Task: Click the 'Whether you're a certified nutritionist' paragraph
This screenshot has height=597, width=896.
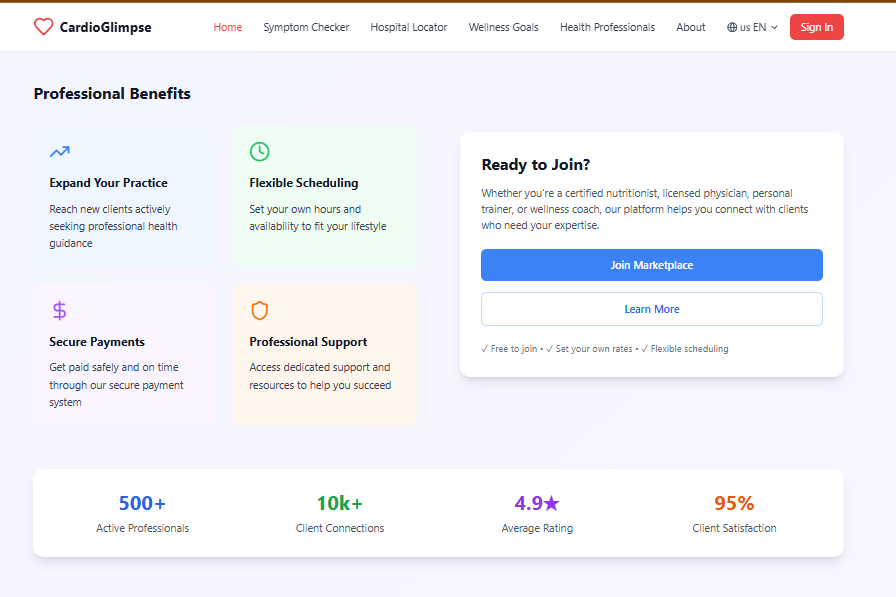Action: tap(645, 209)
